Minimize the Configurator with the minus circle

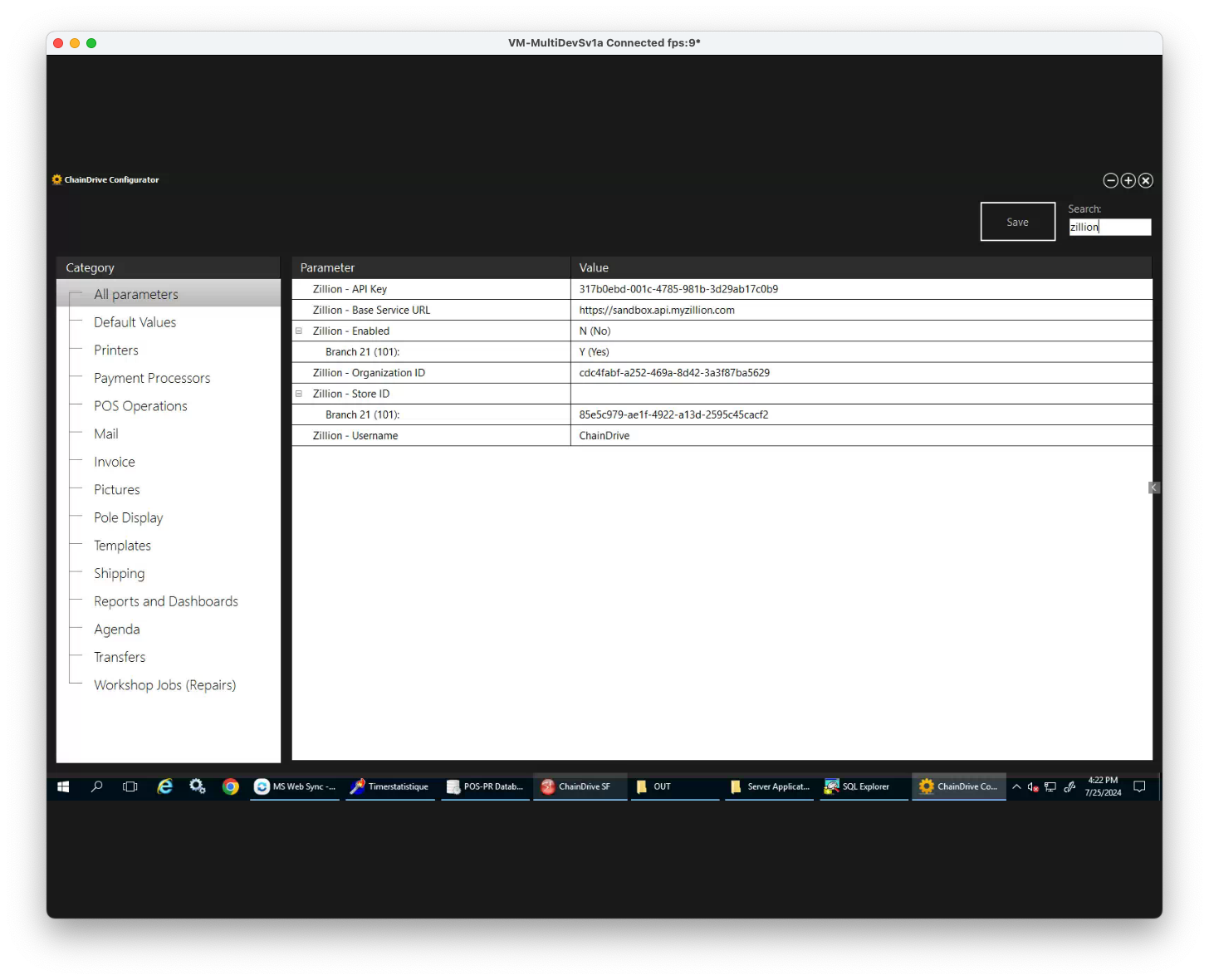pyautogui.click(x=1110, y=180)
